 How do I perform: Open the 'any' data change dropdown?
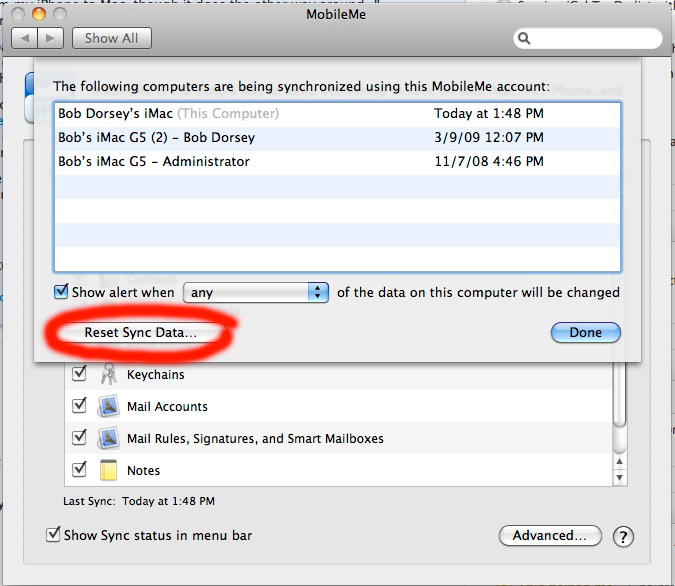[x=256, y=292]
